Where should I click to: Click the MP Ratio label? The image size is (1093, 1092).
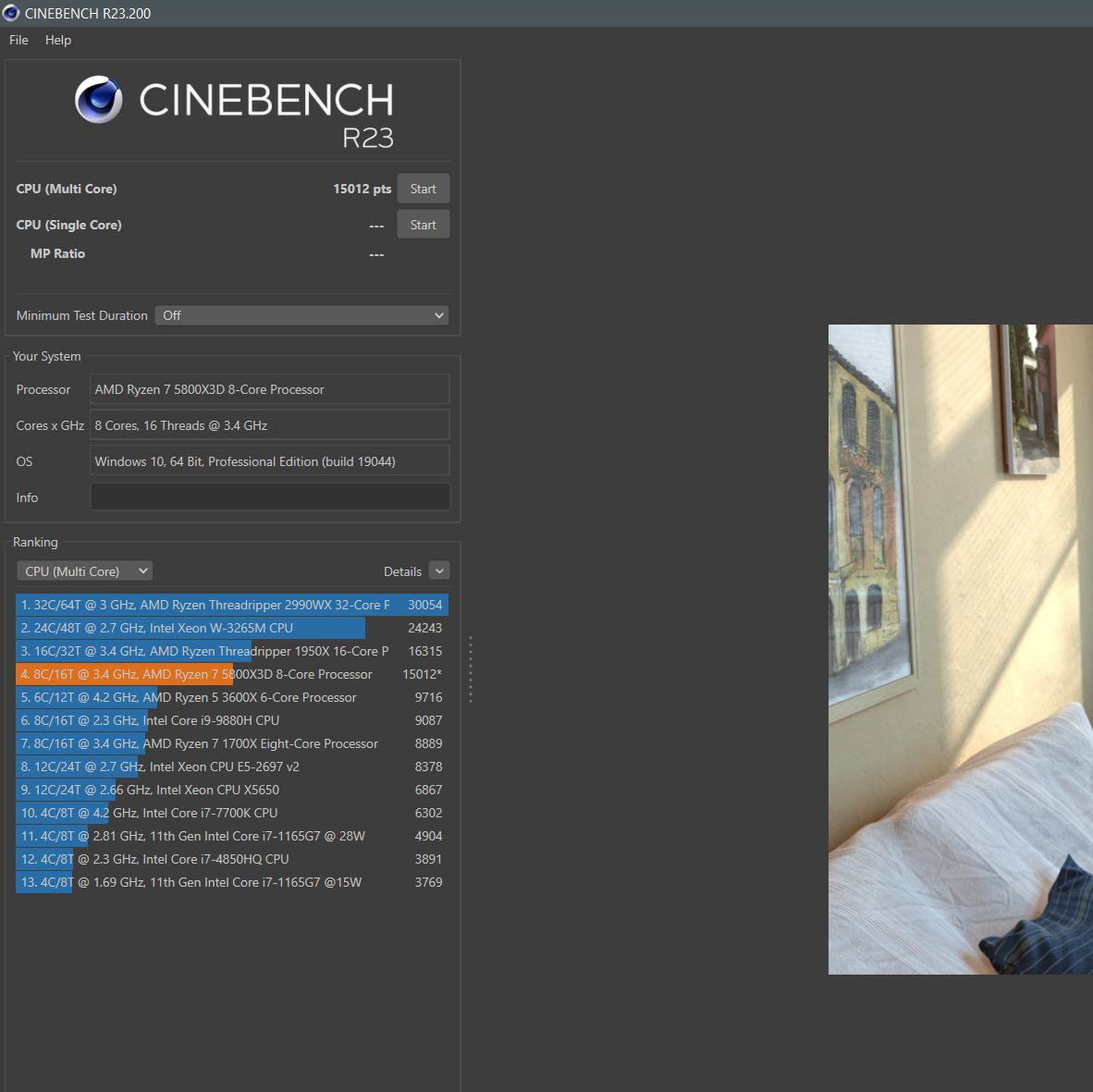[x=58, y=253]
